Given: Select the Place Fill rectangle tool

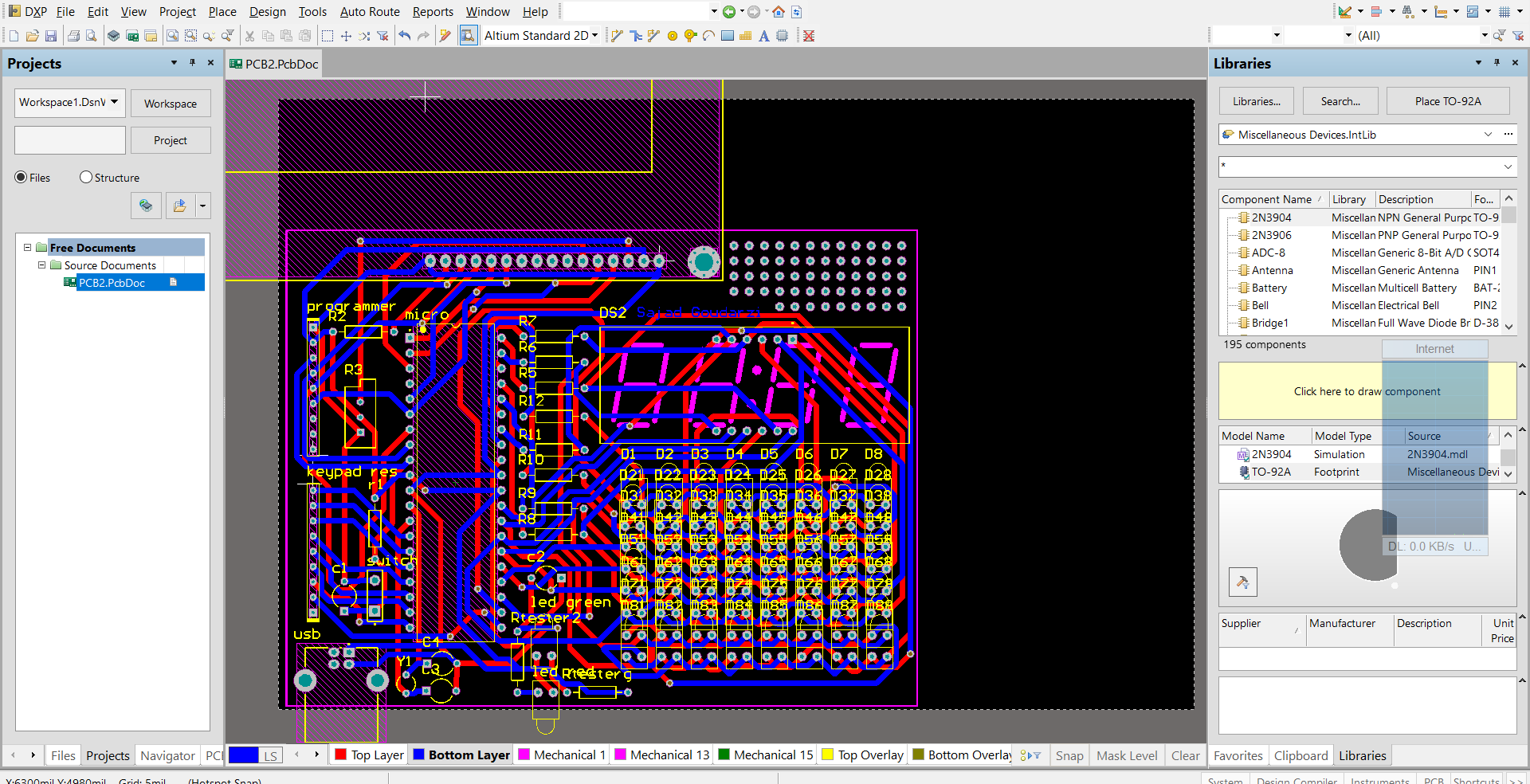Looking at the screenshot, I should [x=728, y=36].
